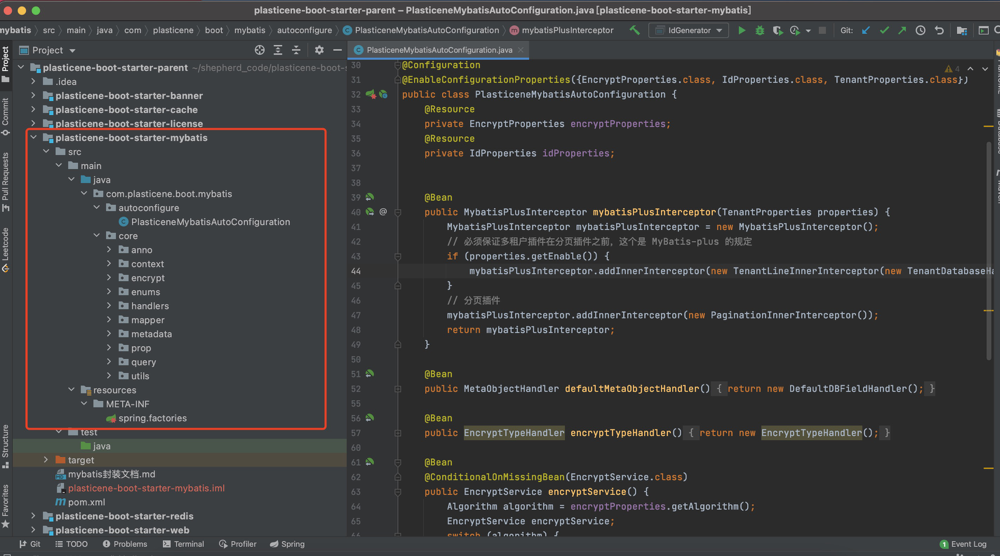Toggle the Structure side panel
Image resolution: width=1000 pixels, height=556 pixels.
5,446
